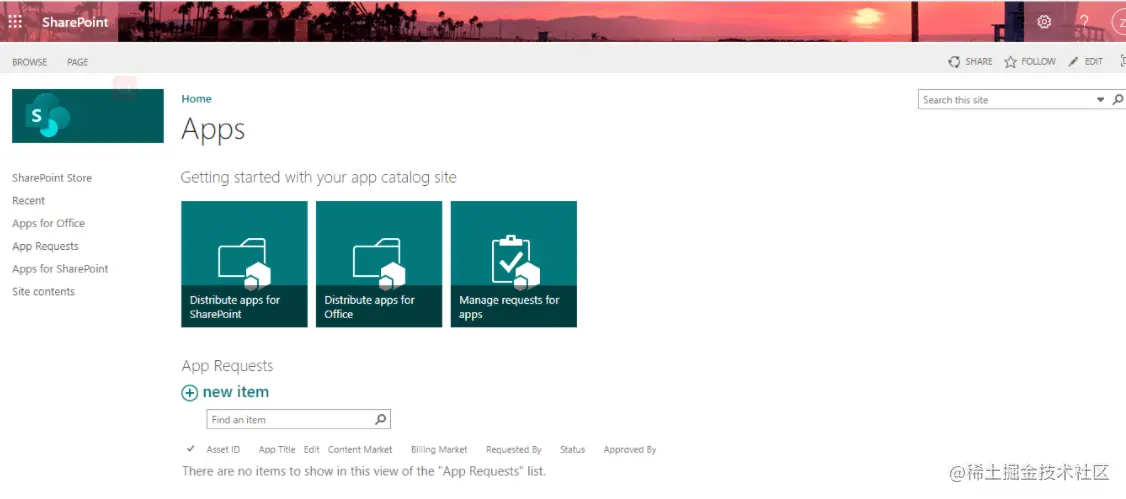
Task: Open Apps for Office navigation link
Action: click(x=48, y=223)
